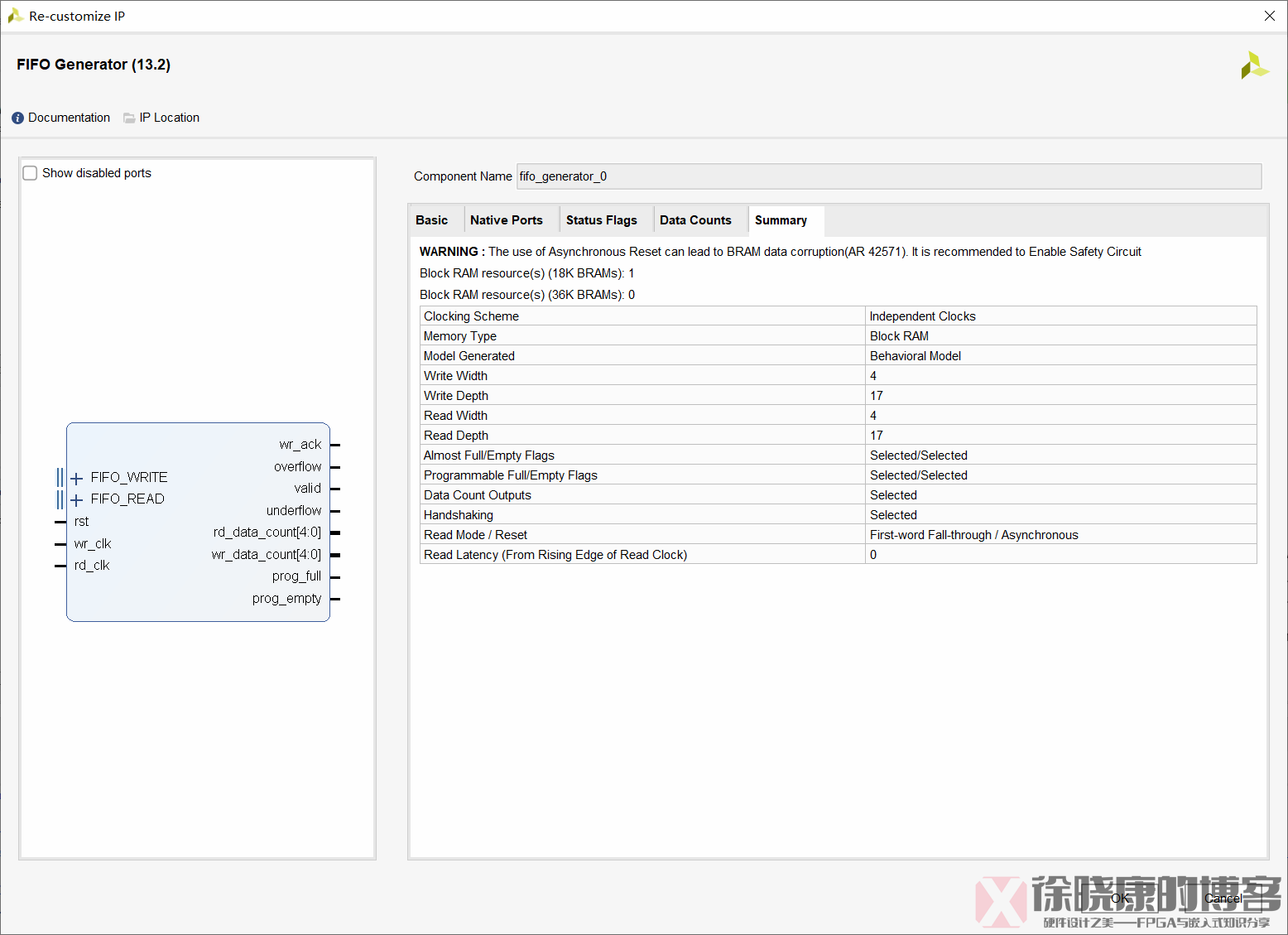Click the Xilinx logo in the top right
1288x935 pixels.
(1255, 65)
